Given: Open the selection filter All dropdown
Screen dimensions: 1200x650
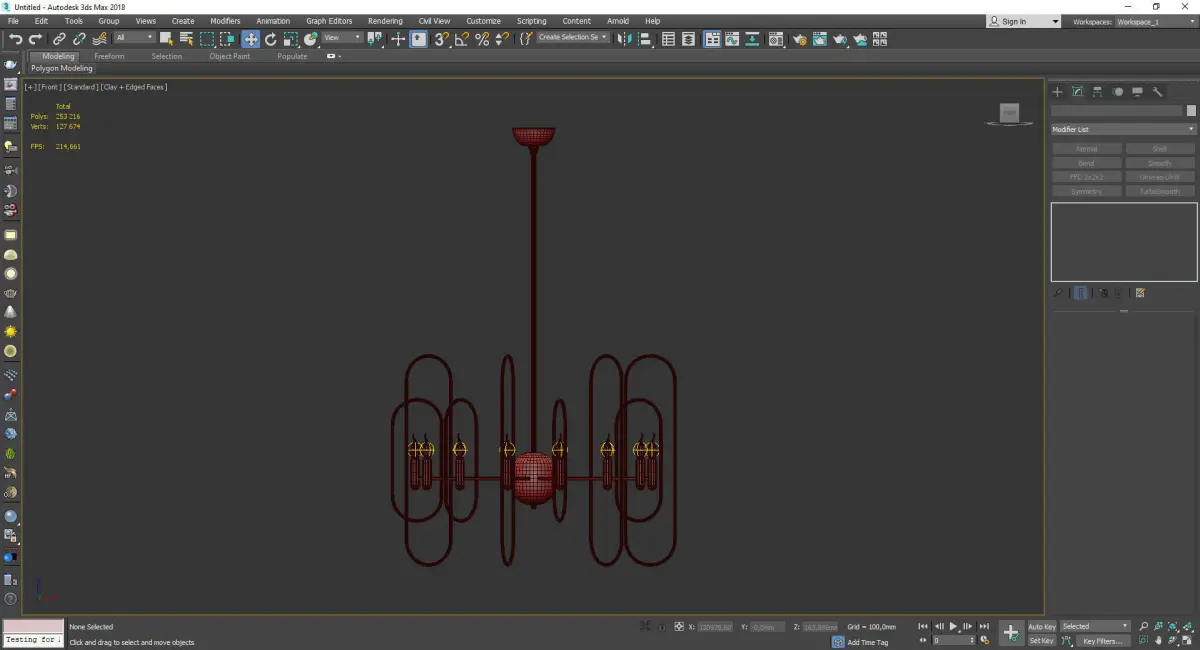Looking at the screenshot, I should click(x=134, y=38).
